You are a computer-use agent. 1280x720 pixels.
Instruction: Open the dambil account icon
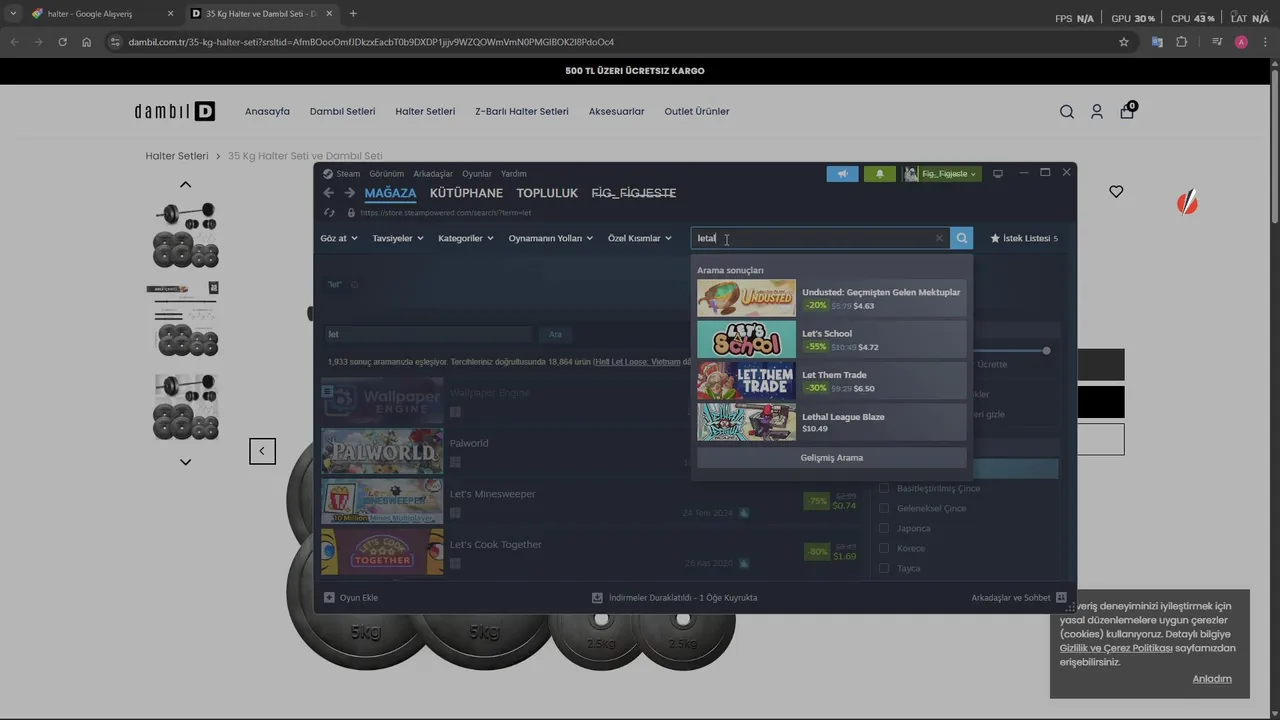tap(1097, 112)
